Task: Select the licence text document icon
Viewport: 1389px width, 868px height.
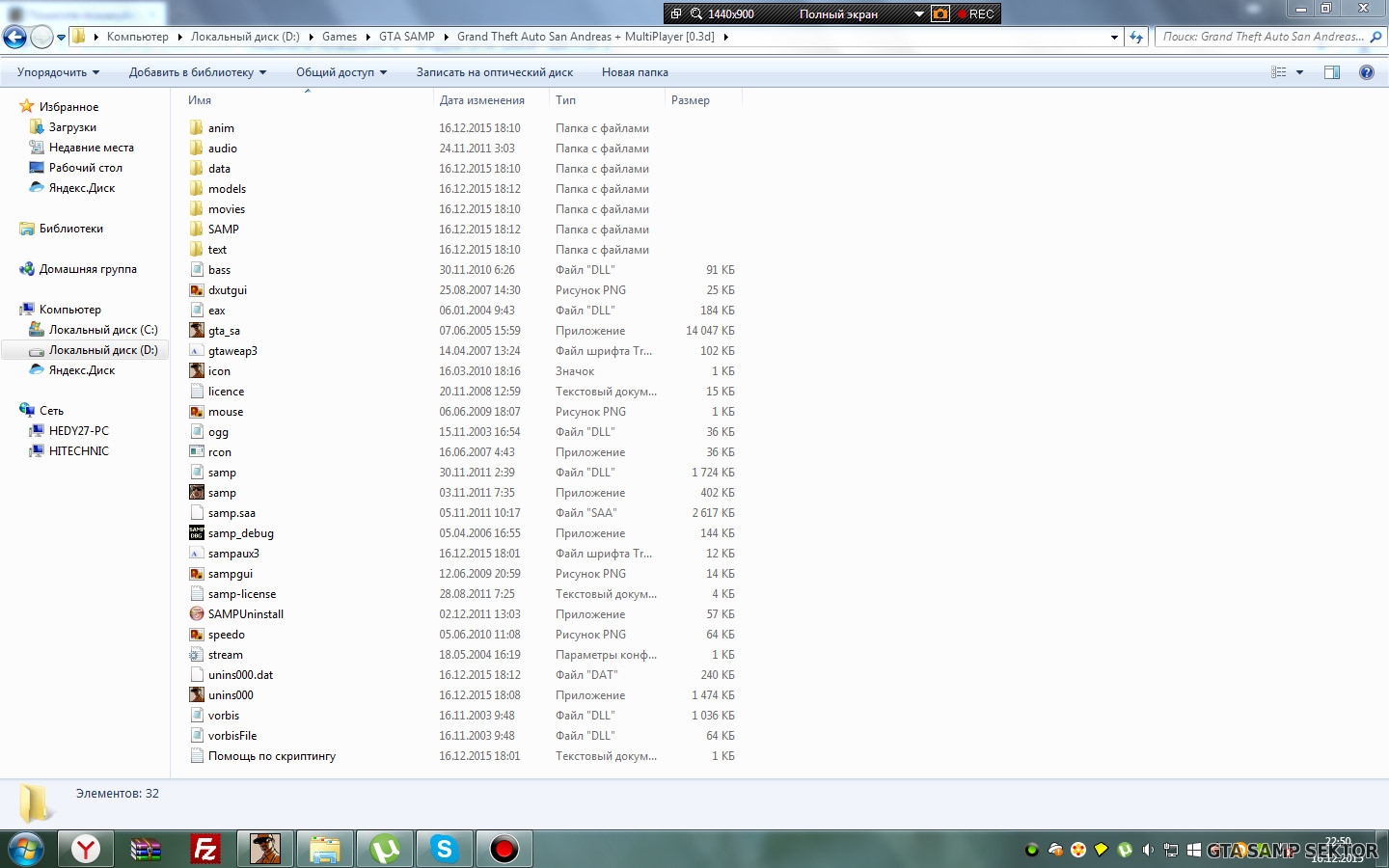Action: point(197,392)
